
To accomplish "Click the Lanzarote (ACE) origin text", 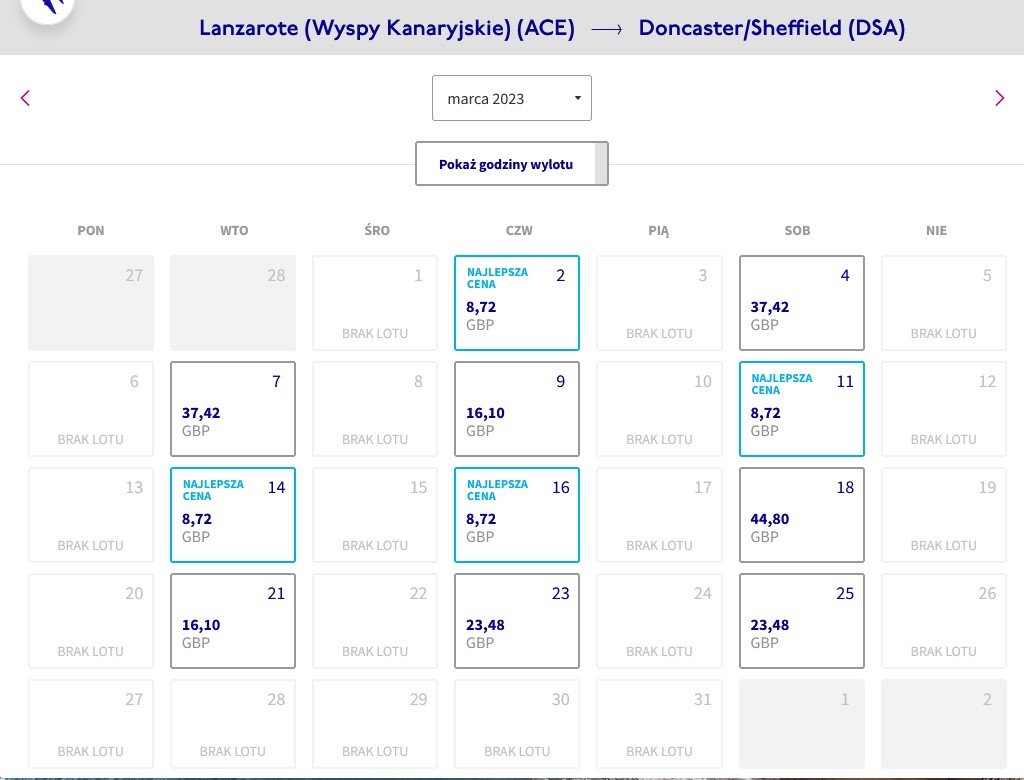I will pyautogui.click(x=387, y=28).
